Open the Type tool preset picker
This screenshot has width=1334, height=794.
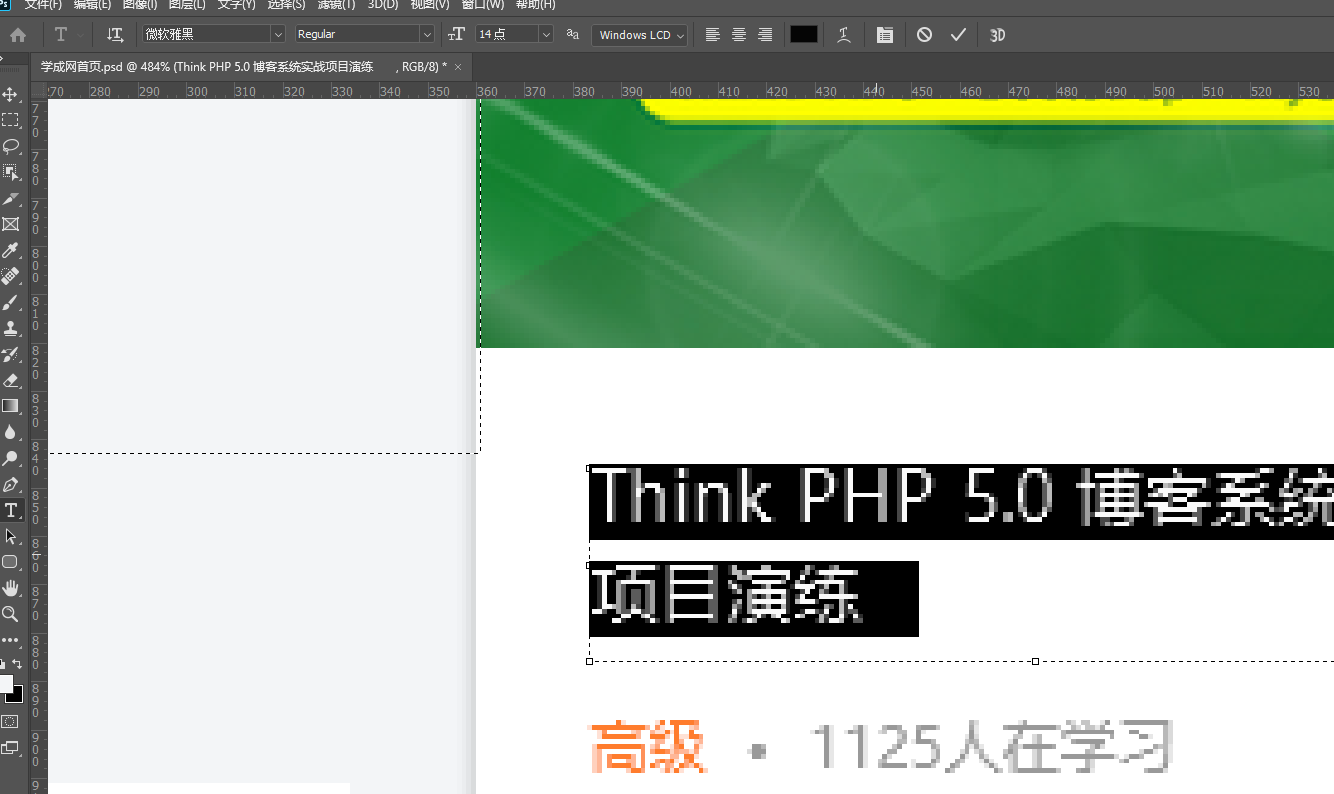click(x=68, y=34)
